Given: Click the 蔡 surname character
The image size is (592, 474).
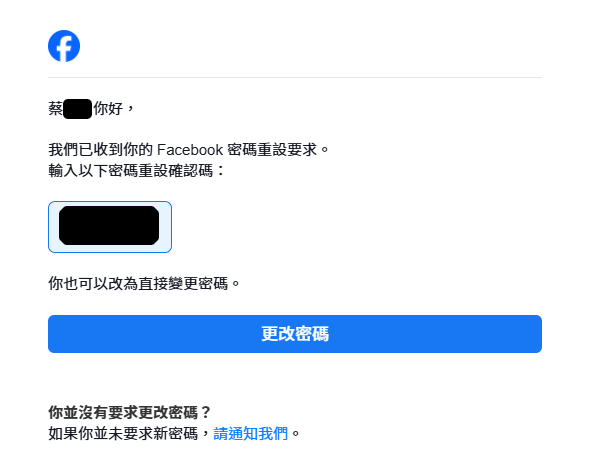Looking at the screenshot, I should [56, 109].
